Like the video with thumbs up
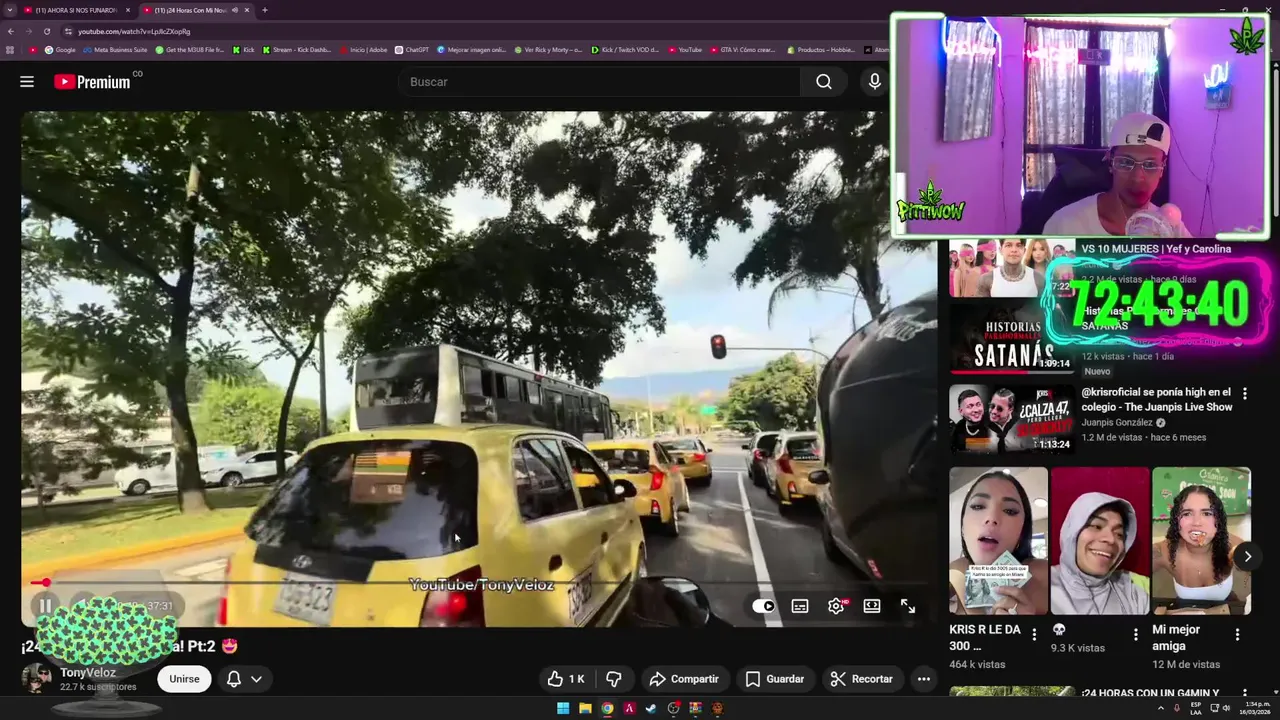The width and height of the screenshot is (1280, 720). click(x=566, y=679)
